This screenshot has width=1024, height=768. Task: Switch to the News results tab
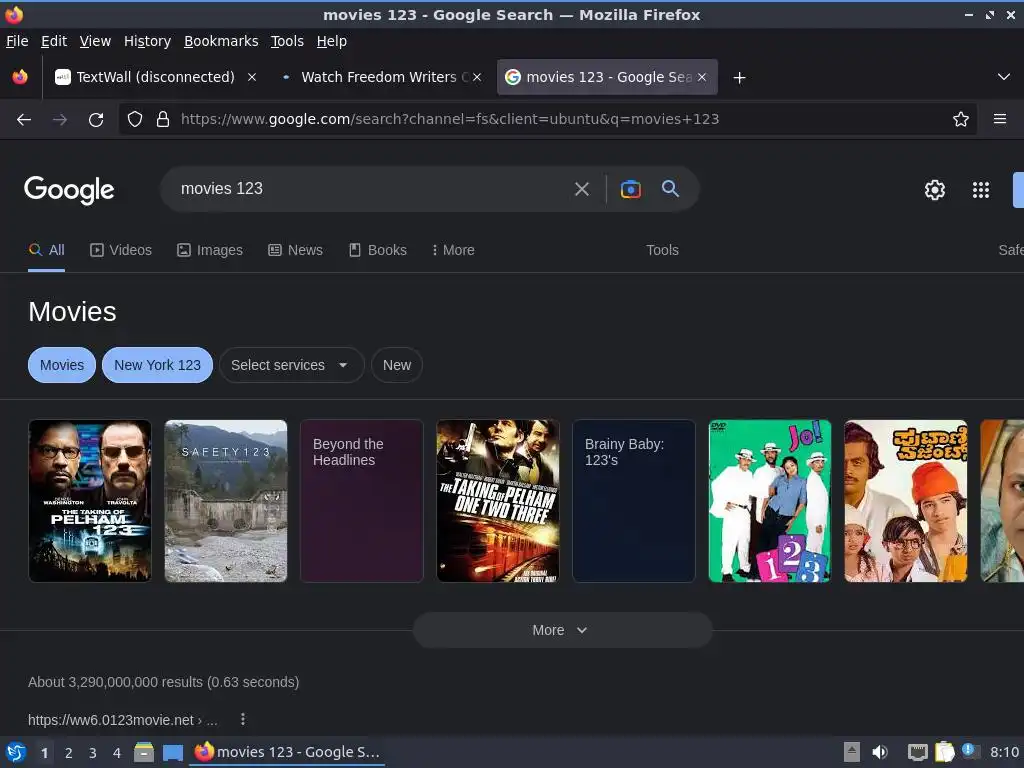pos(295,250)
